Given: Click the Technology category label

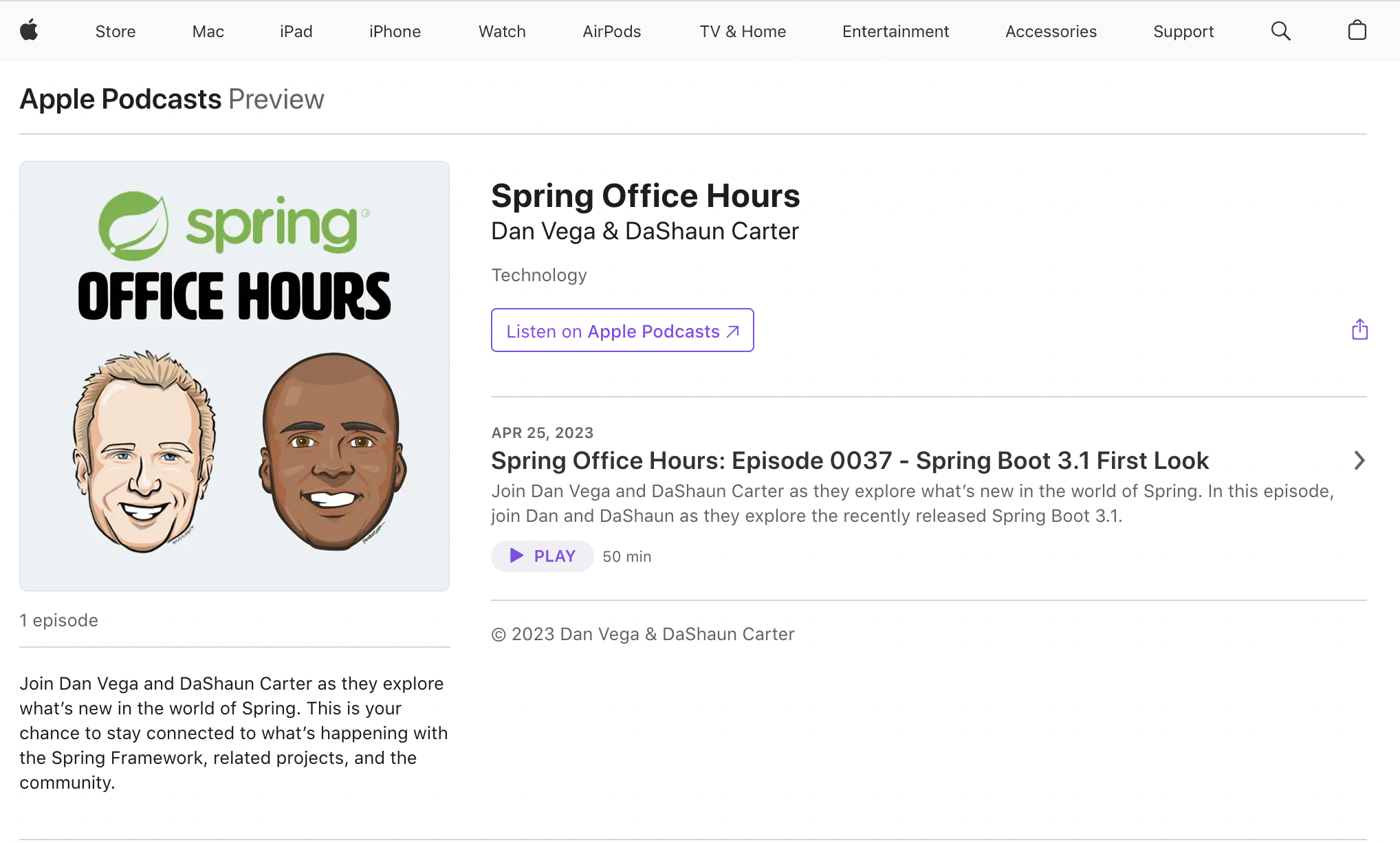Looking at the screenshot, I should [x=539, y=275].
